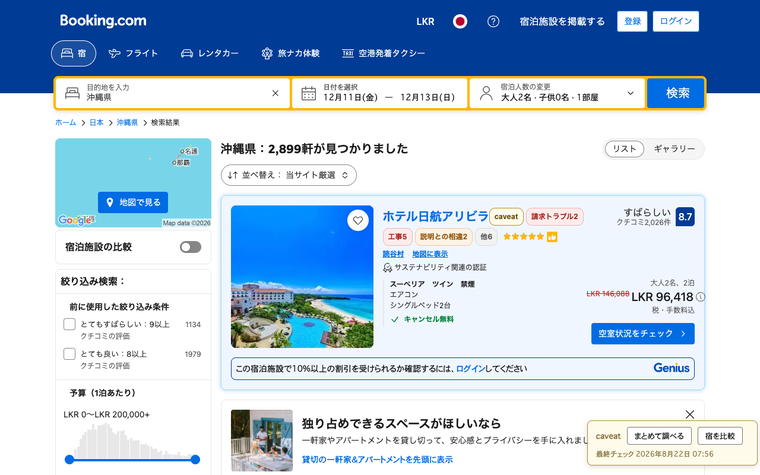This screenshot has width=760, height=475.
Task: Open the date range 12月11日 — 12月13日 picker
Action: (x=380, y=93)
